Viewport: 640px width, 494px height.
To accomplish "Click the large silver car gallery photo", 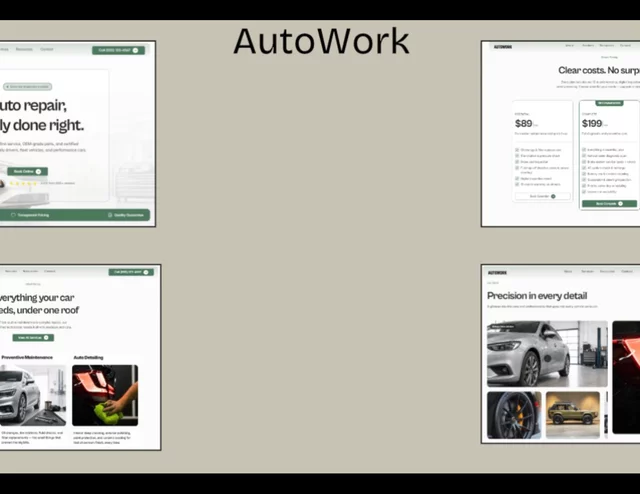I will coord(547,354).
